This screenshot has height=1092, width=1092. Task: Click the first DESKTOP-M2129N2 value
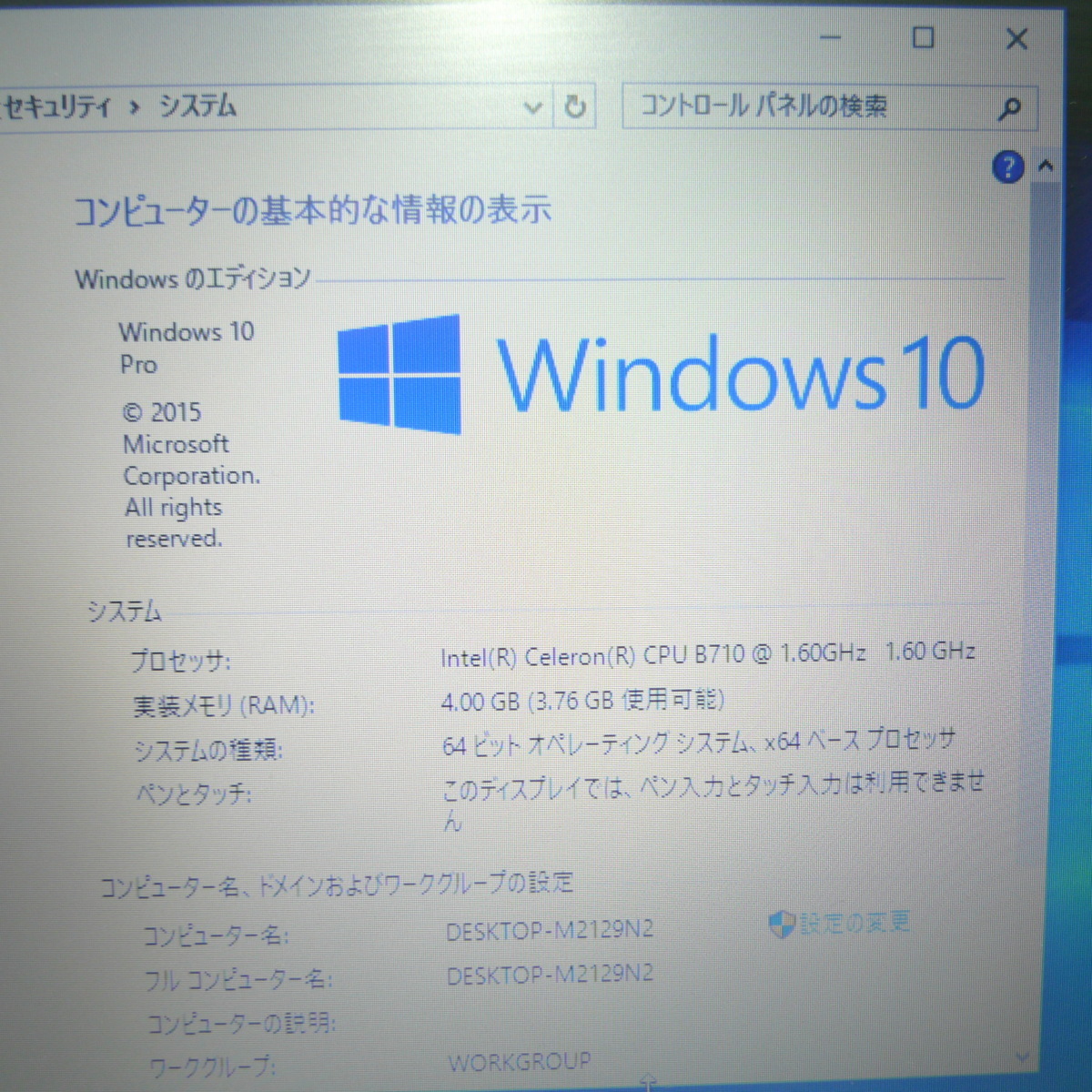(x=550, y=931)
